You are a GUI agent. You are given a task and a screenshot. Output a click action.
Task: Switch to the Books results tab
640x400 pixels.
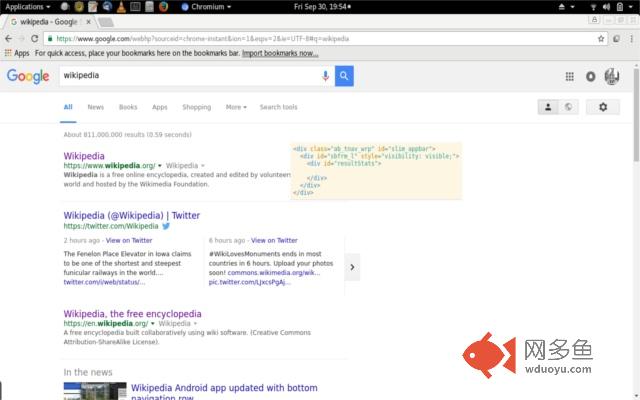(128, 107)
